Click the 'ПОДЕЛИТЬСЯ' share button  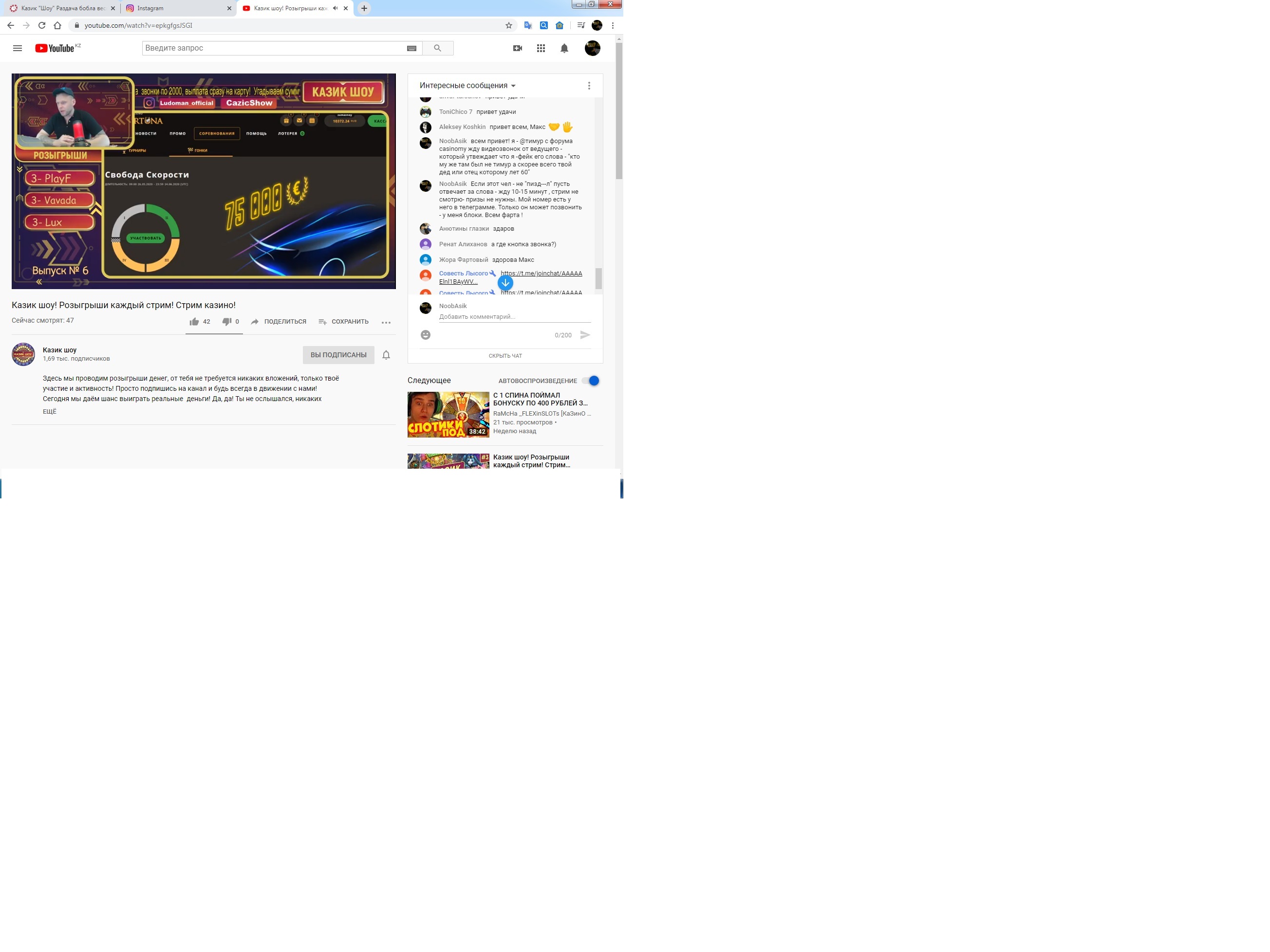point(279,321)
